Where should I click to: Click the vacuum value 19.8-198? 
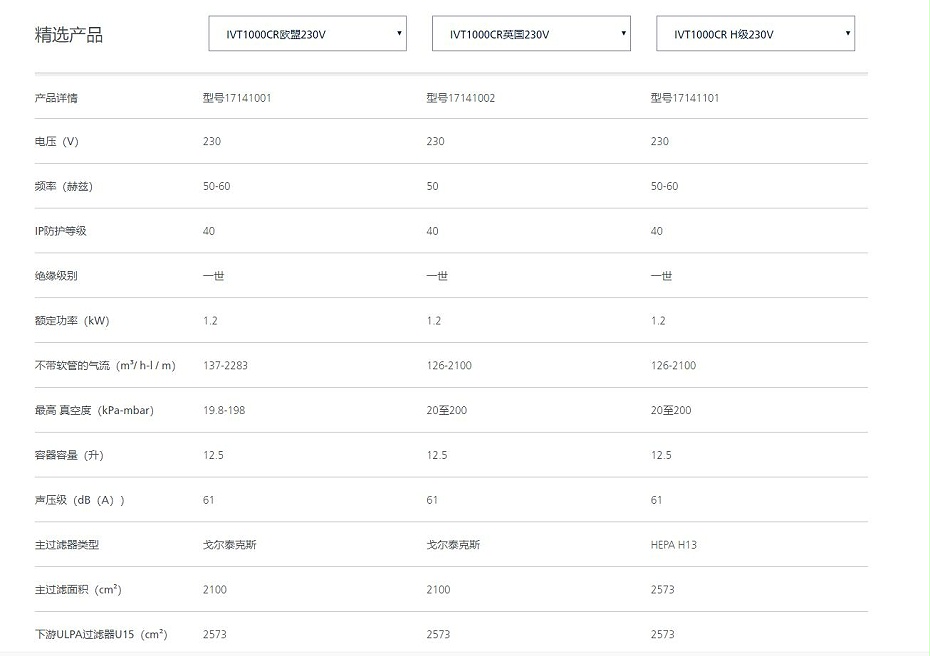click(224, 410)
